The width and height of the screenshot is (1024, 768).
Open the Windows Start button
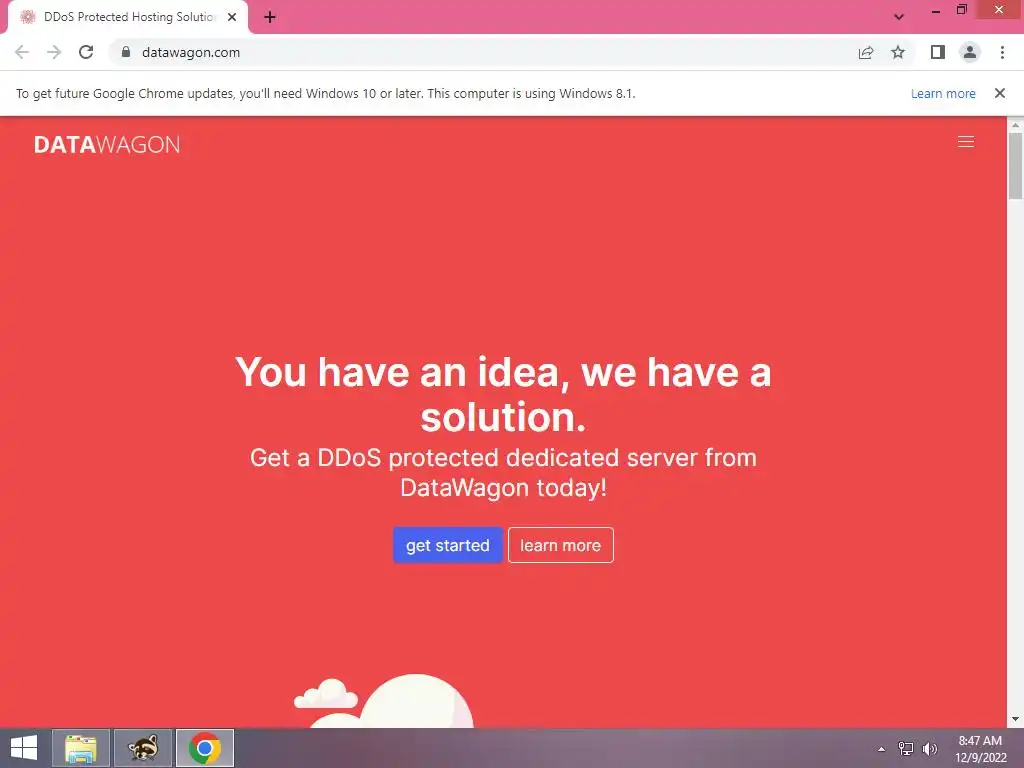click(x=24, y=748)
